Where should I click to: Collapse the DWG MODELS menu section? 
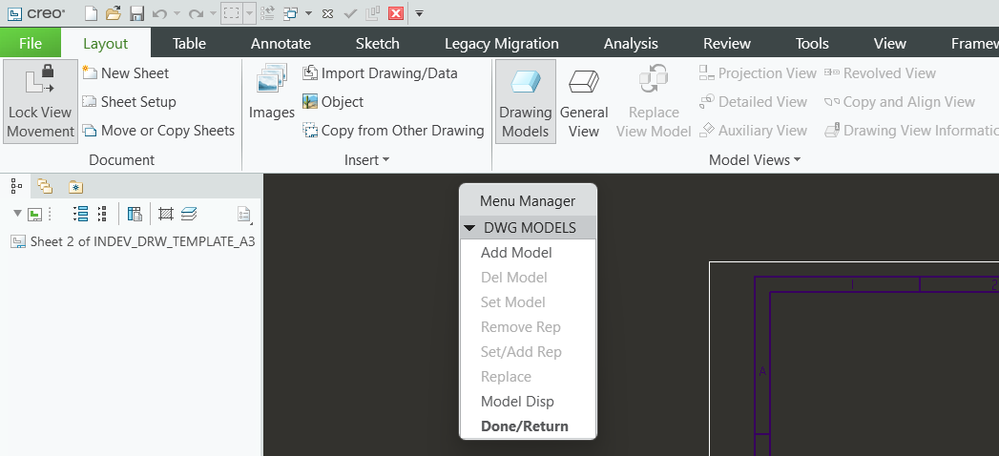[469, 228]
